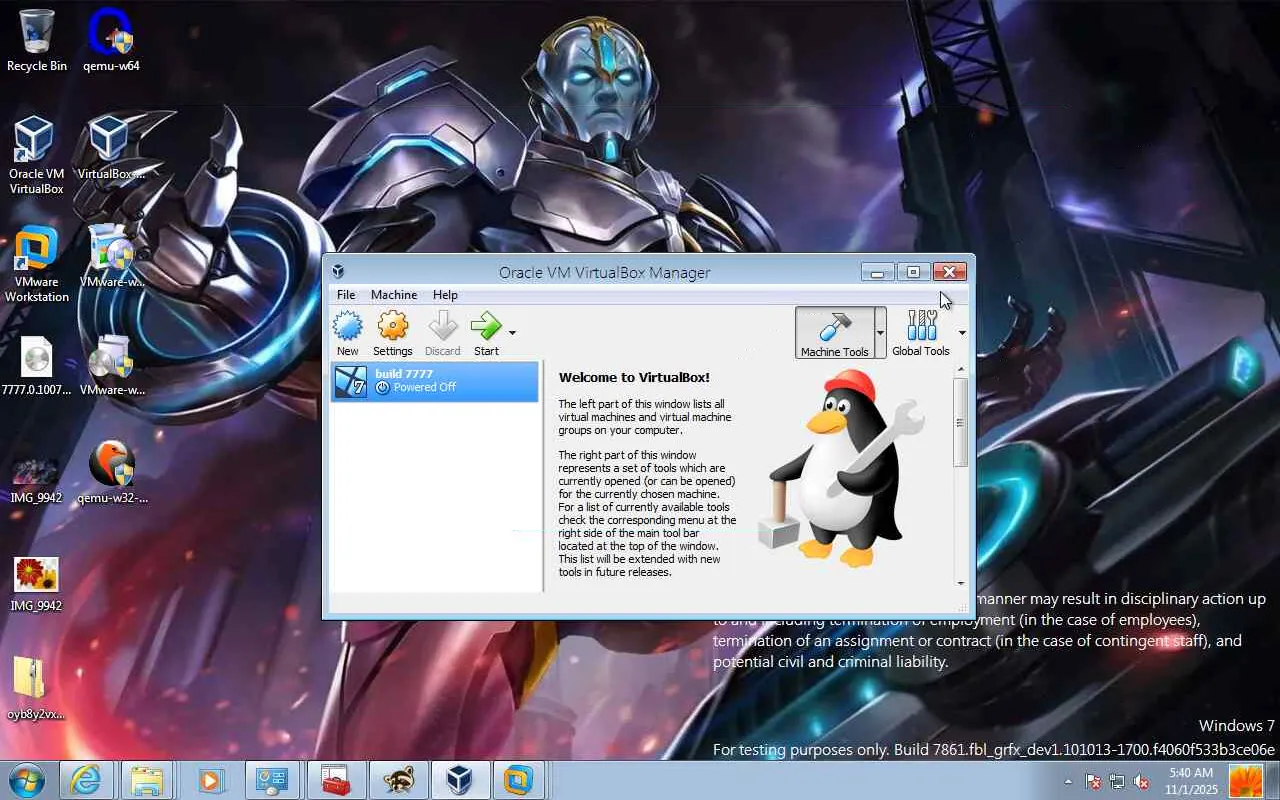Select the VMware-w... icon beside VMware Workstation

(111, 256)
